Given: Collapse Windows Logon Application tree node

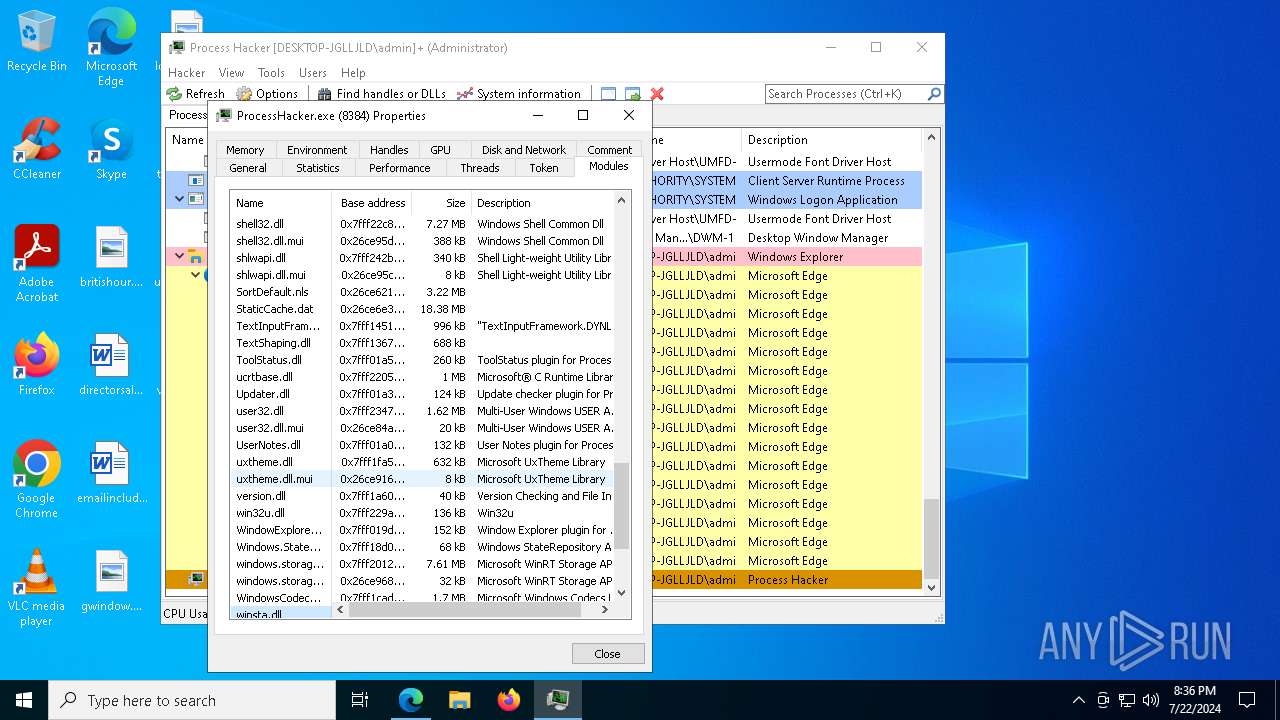Looking at the screenshot, I should point(180,199).
